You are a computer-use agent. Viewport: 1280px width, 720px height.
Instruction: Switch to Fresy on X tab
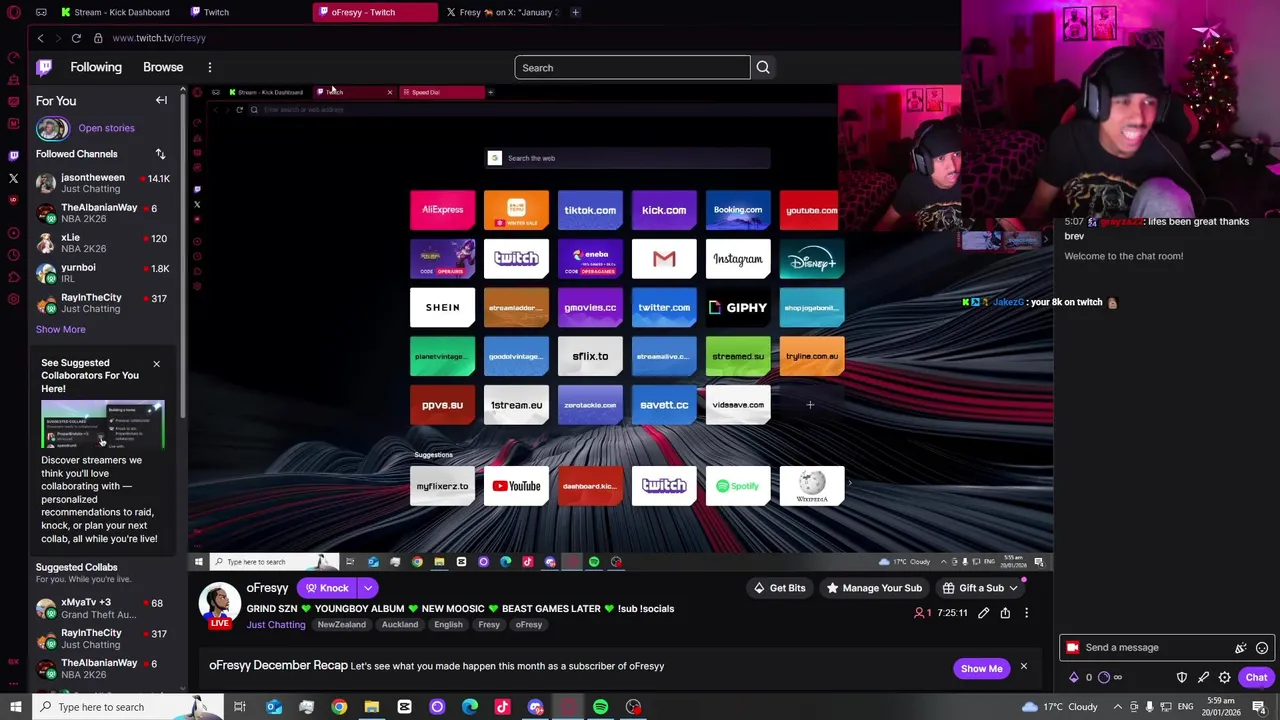(x=502, y=12)
